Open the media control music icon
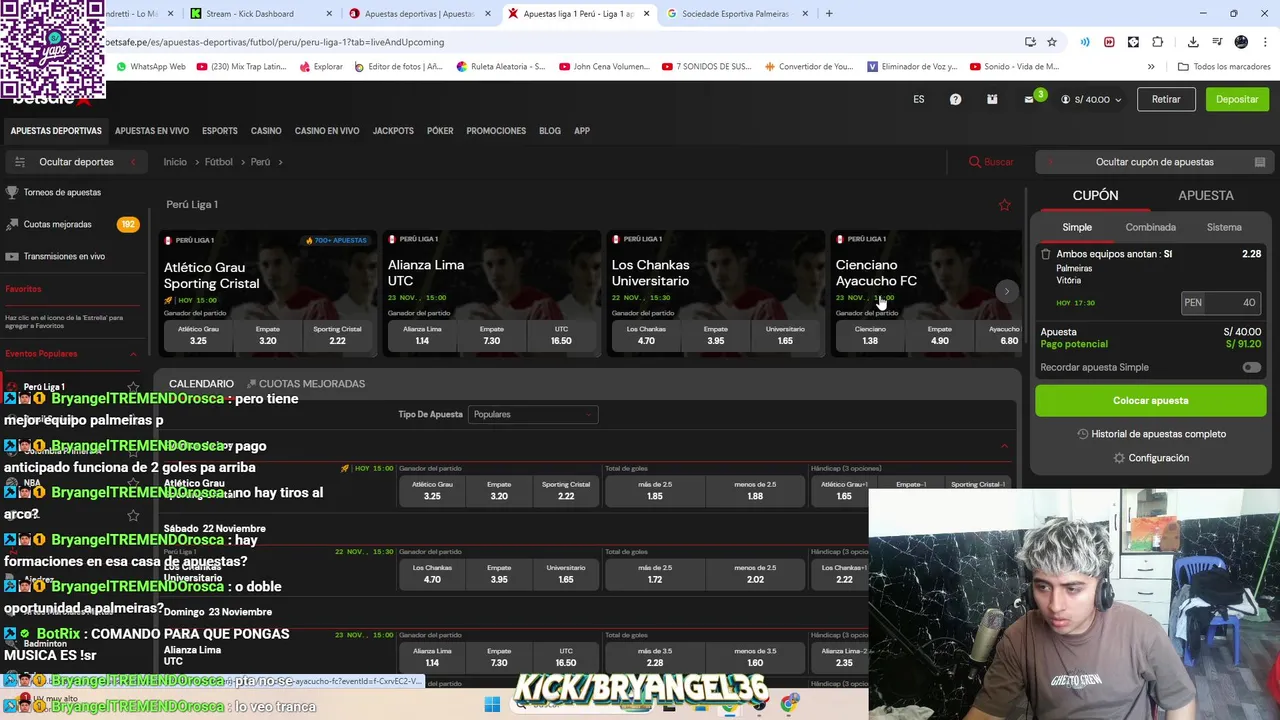 (1217, 42)
